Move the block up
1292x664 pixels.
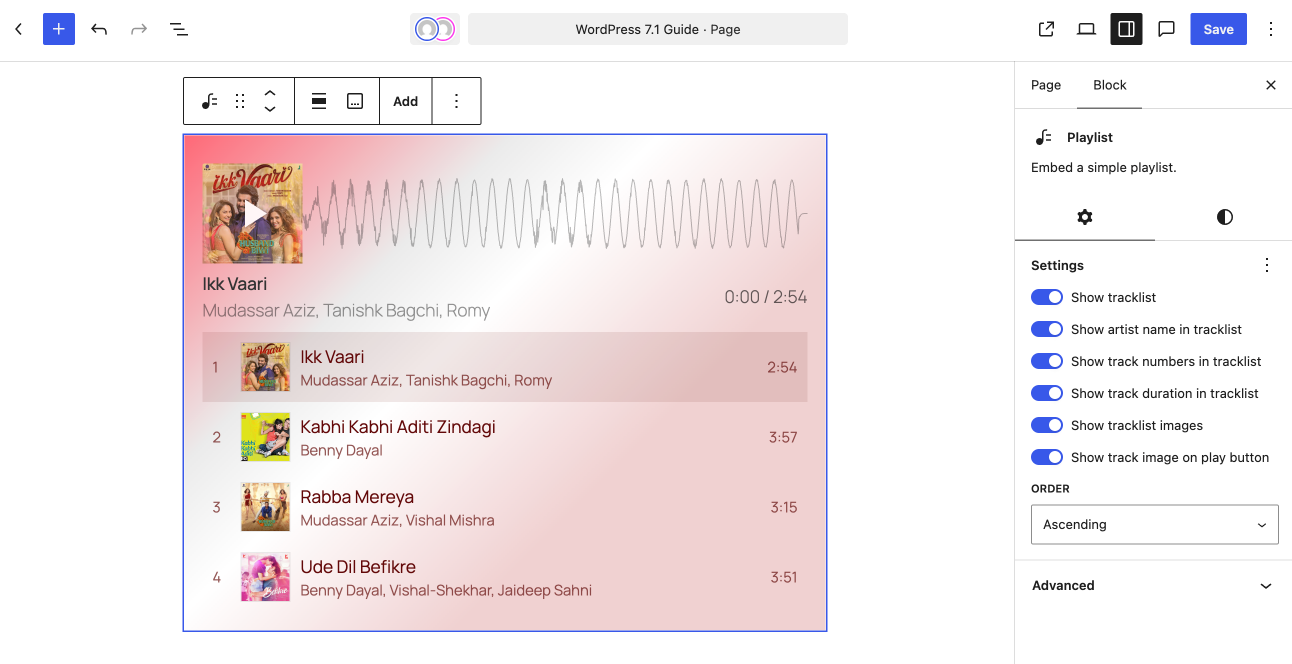tap(270, 93)
